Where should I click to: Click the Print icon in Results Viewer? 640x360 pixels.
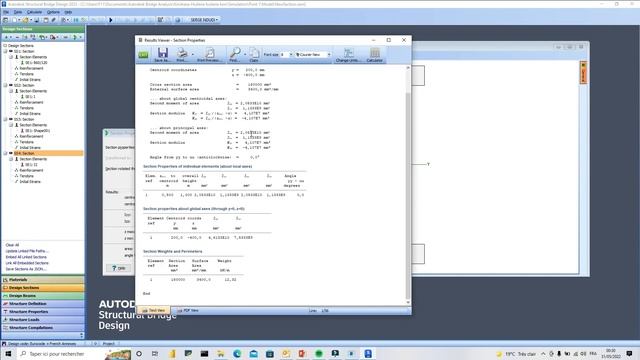click(182, 54)
